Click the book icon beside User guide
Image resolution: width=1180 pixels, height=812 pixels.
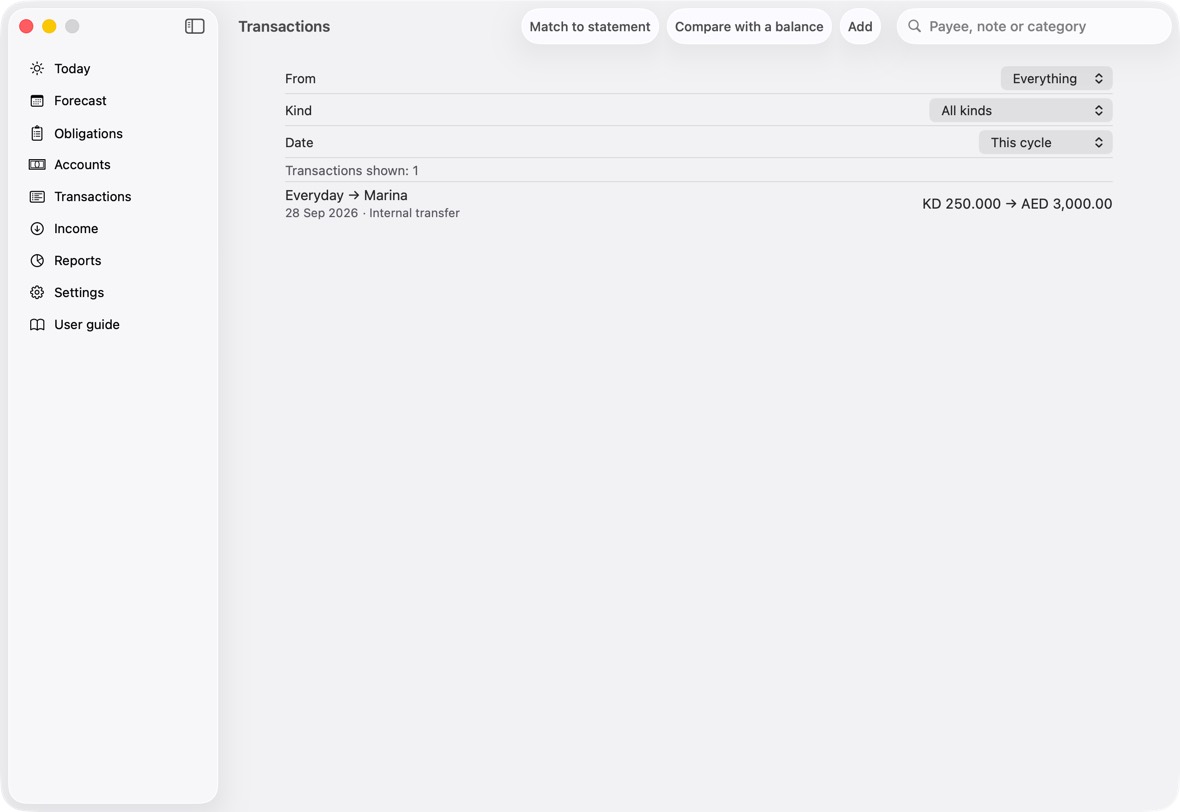[37, 324]
